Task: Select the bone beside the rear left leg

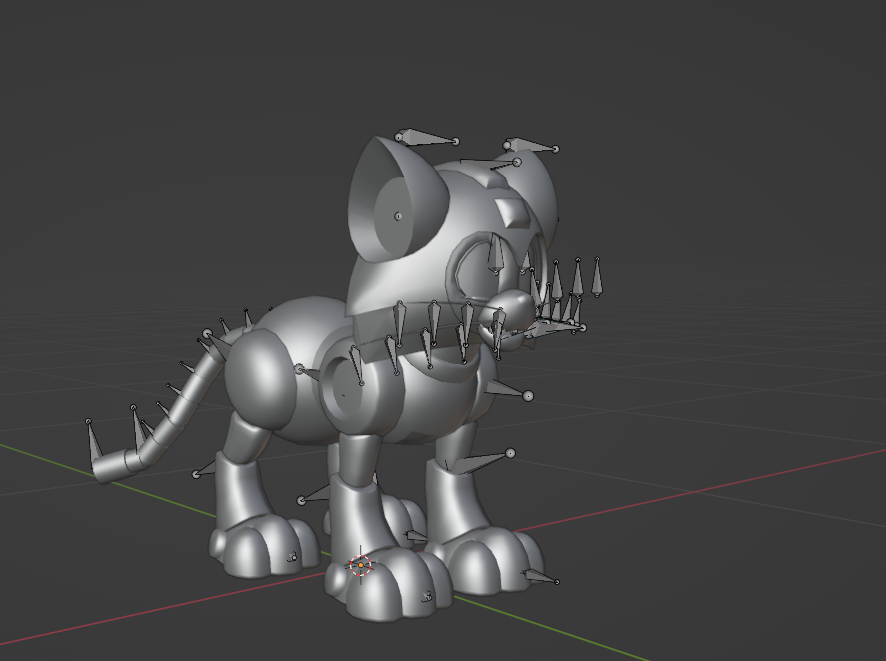Action: [205, 469]
